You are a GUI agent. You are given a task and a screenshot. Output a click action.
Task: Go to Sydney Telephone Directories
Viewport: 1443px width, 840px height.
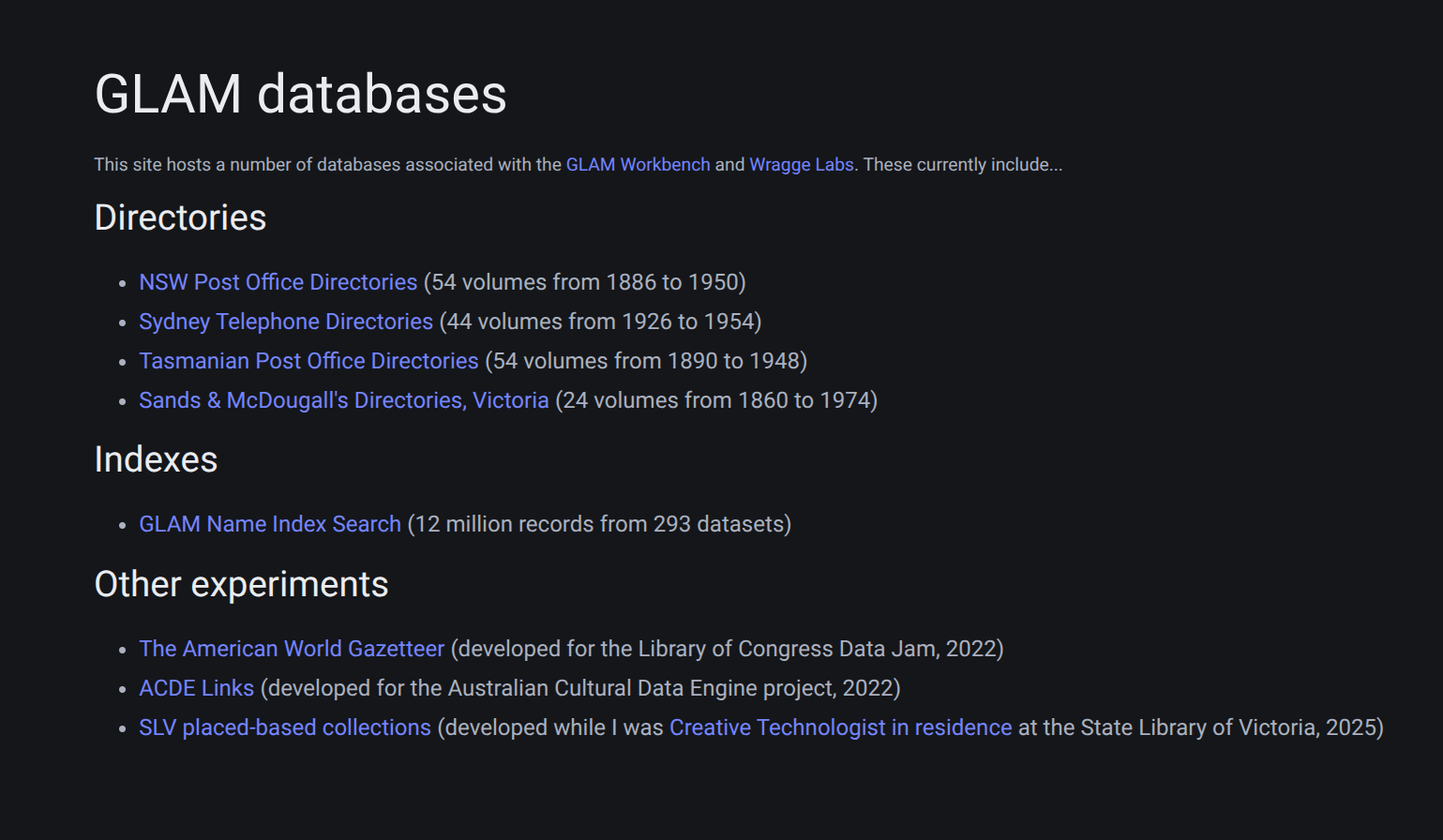coord(286,322)
